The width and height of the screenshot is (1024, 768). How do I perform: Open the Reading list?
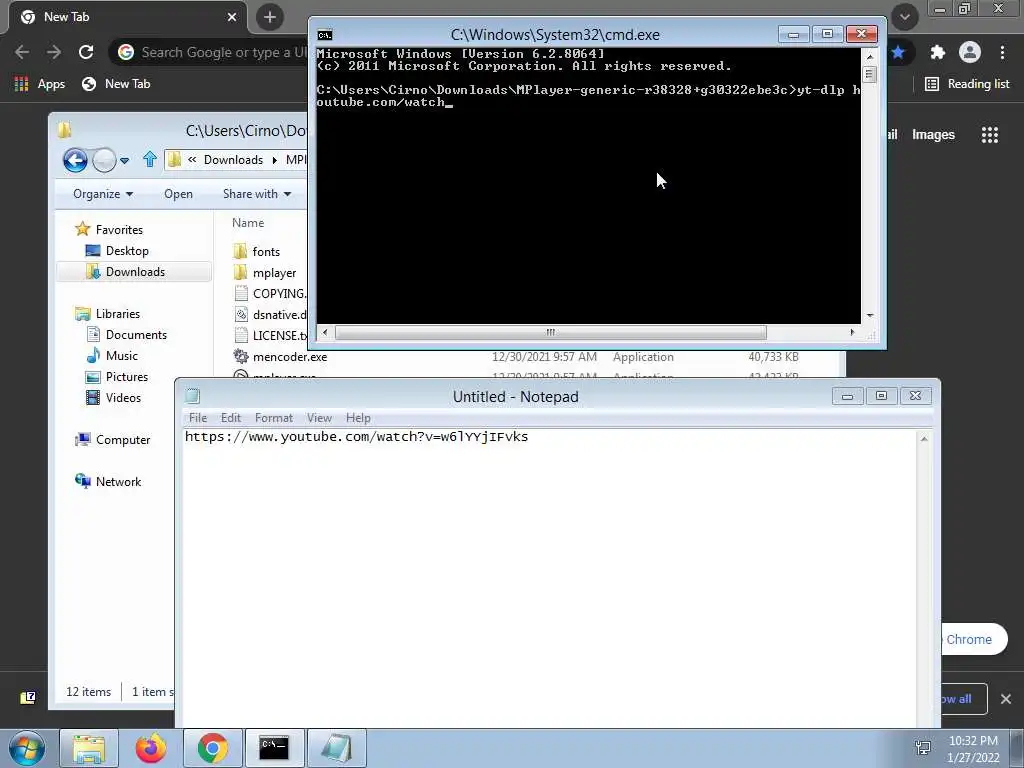(x=967, y=84)
